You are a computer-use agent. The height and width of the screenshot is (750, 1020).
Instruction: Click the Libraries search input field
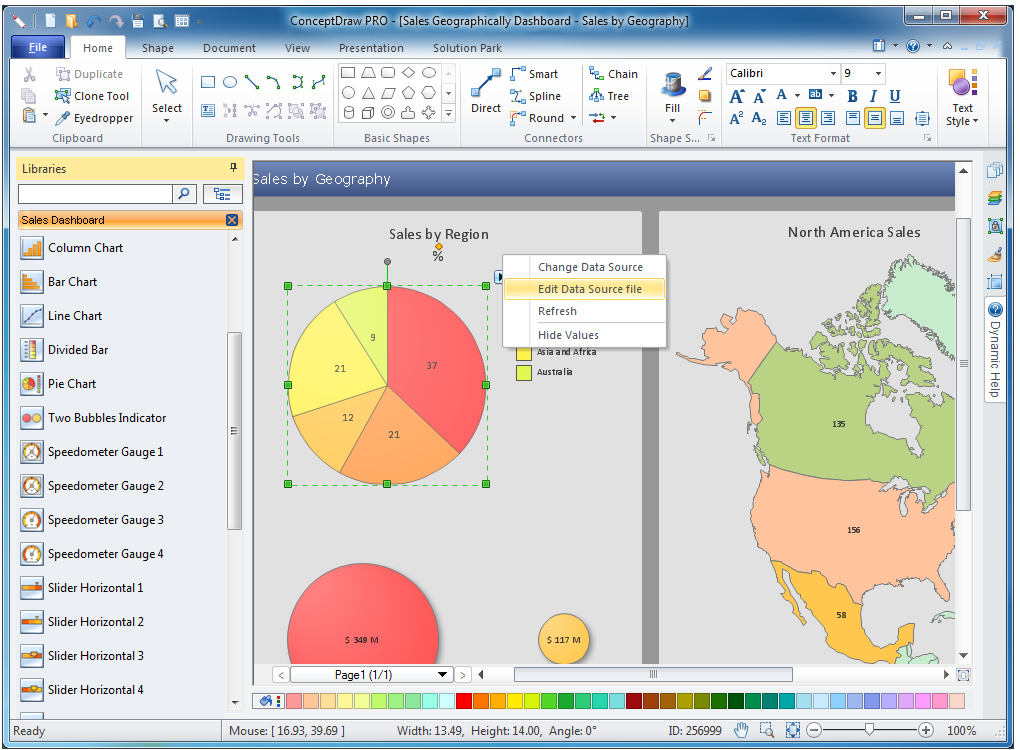pos(96,194)
